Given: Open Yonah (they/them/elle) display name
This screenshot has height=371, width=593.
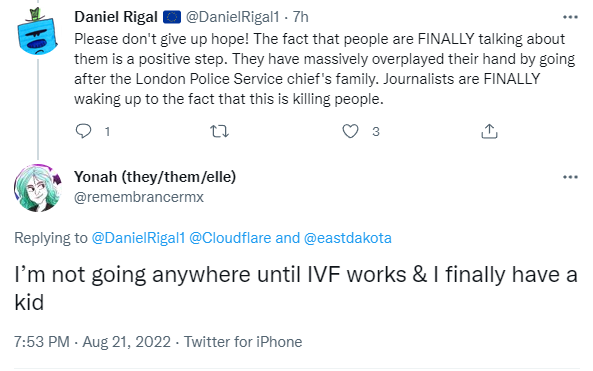Looking at the screenshot, I should (155, 177).
